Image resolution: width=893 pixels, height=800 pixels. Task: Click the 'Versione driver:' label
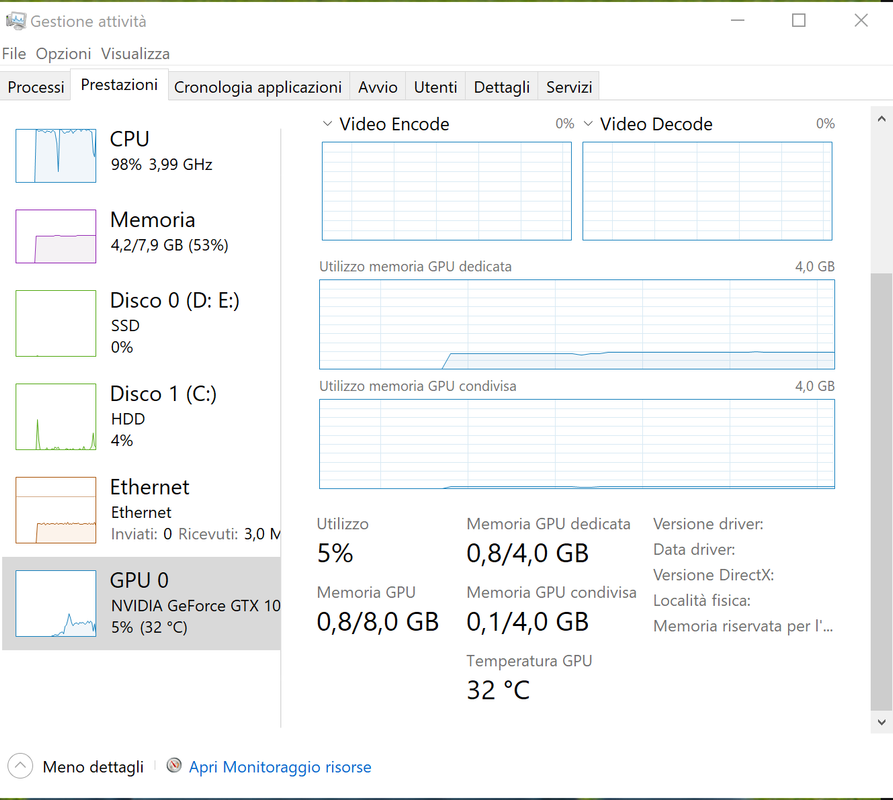[x=708, y=524]
